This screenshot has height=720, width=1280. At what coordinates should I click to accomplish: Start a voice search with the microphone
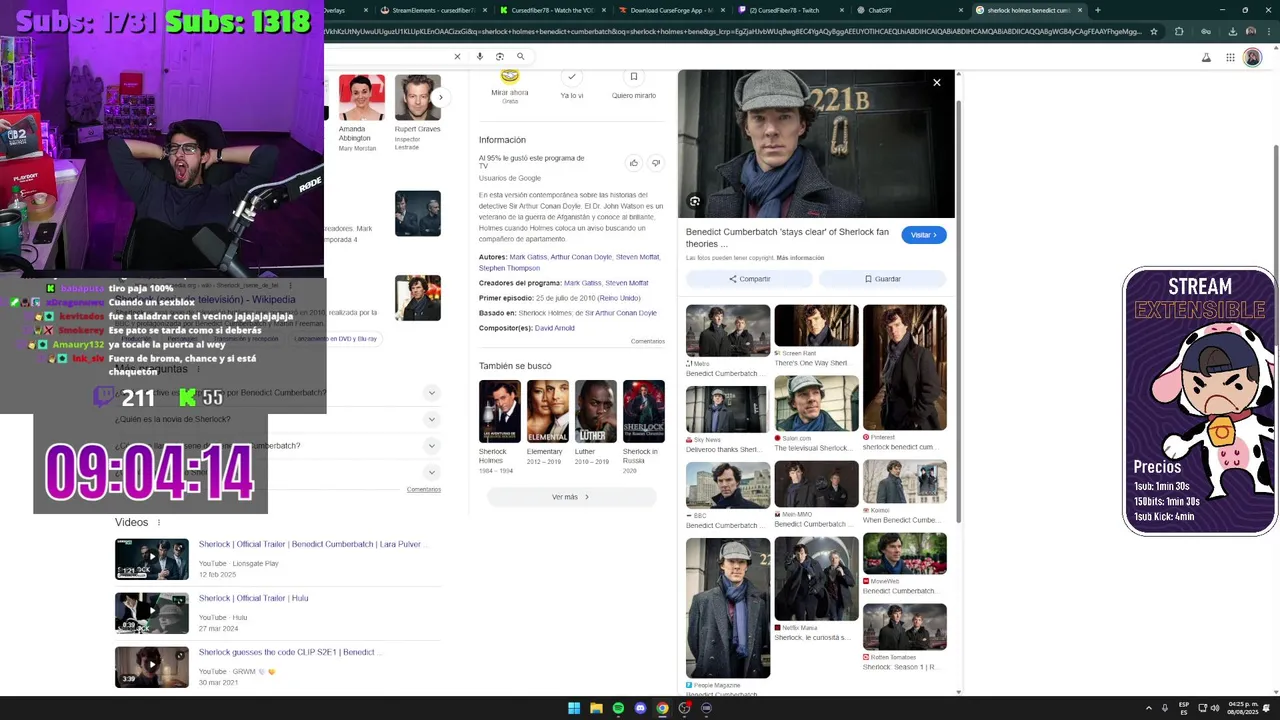click(x=480, y=57)
